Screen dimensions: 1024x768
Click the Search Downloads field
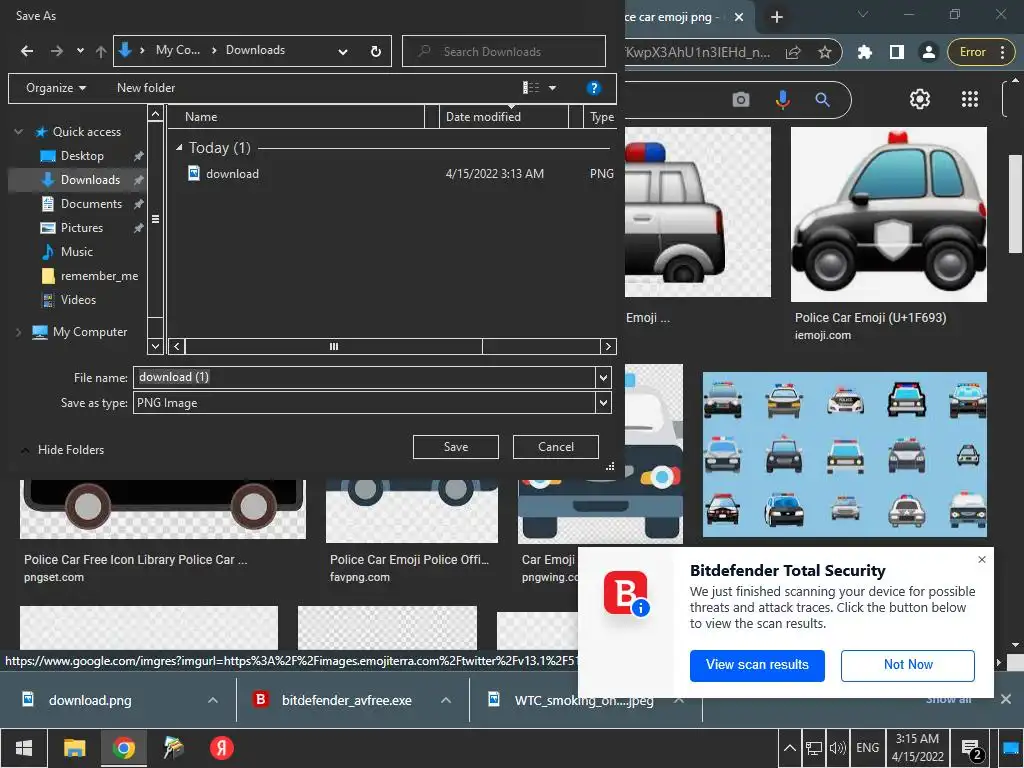504,51
